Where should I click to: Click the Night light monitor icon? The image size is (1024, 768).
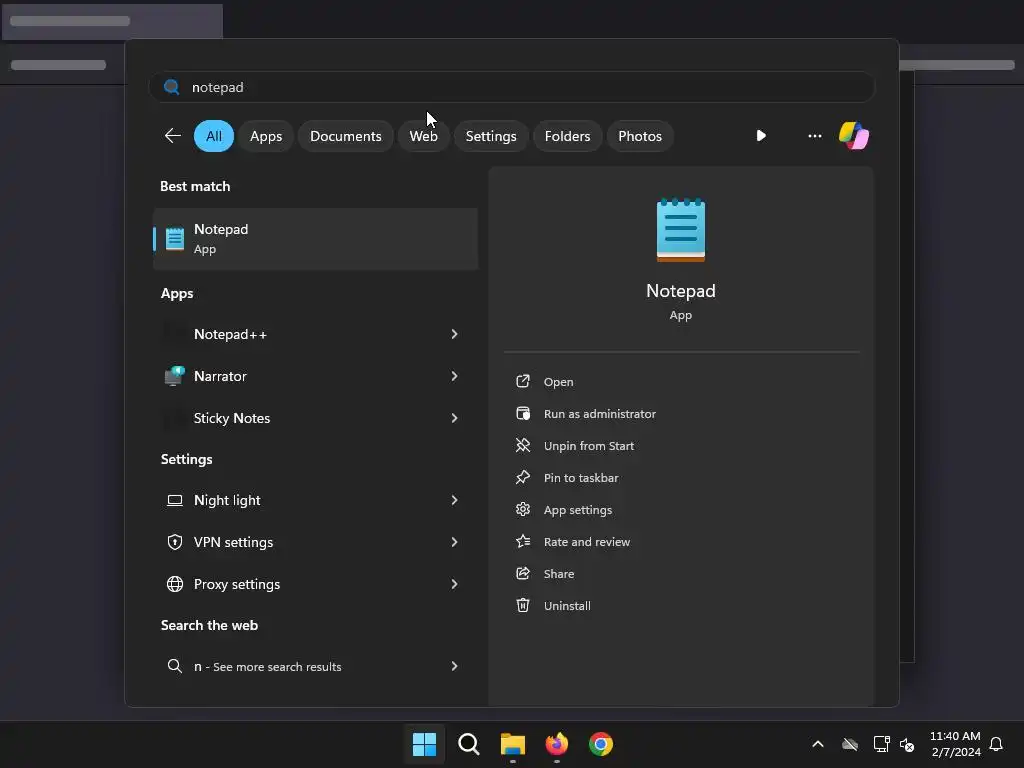point(174,500)
